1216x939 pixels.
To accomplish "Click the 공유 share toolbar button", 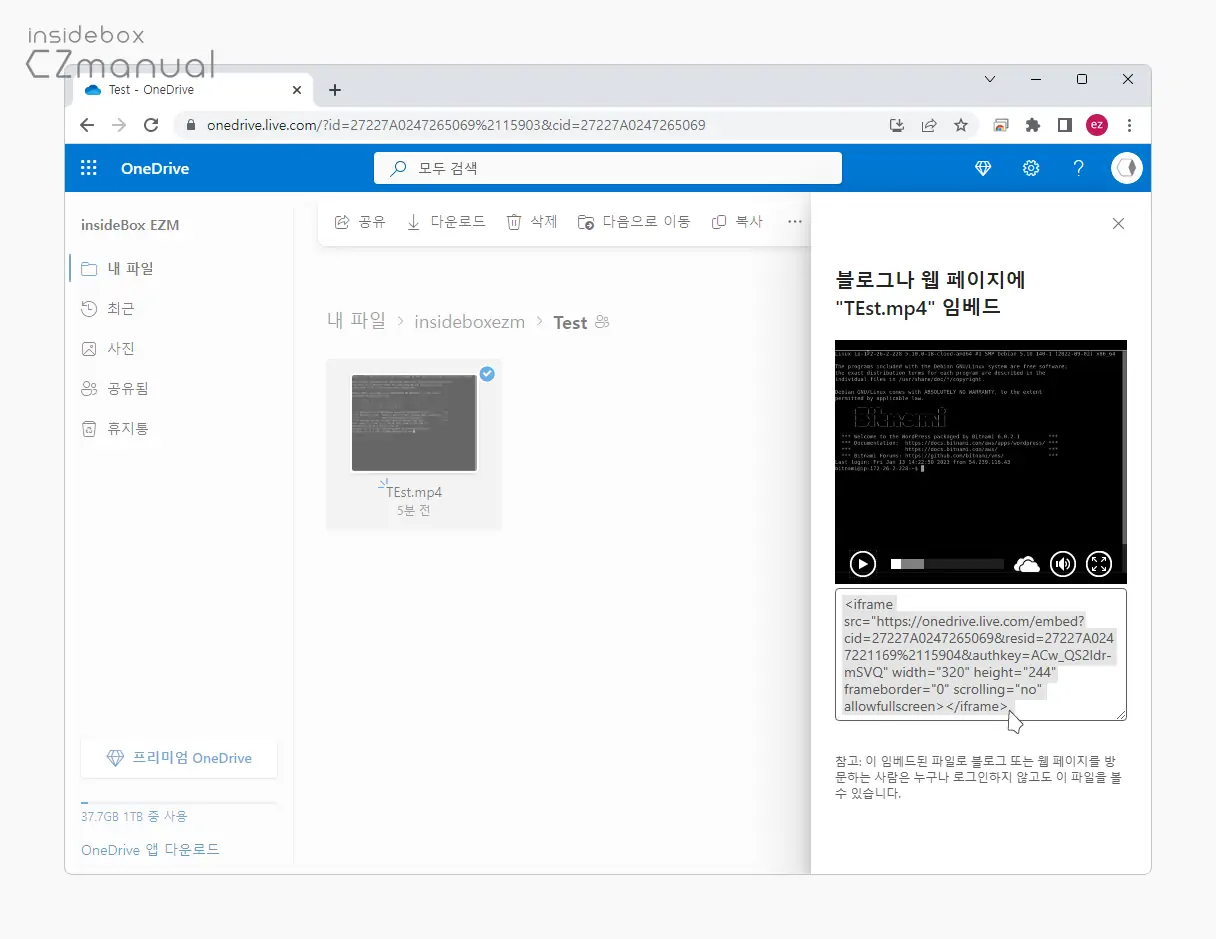I will tap(359, 222).
